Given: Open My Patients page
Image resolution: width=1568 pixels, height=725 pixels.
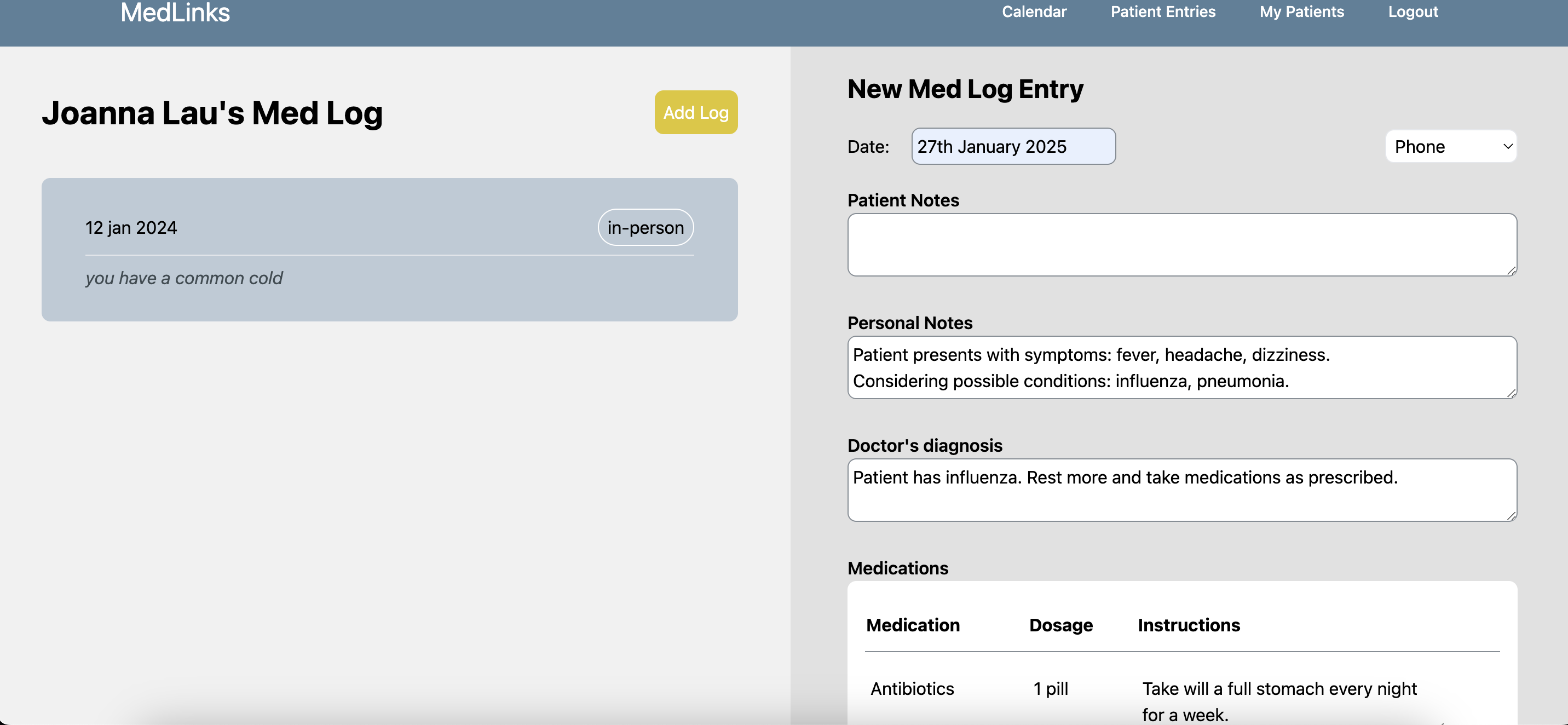Looking at the screenshot, I should click(x=1301, y=11).
